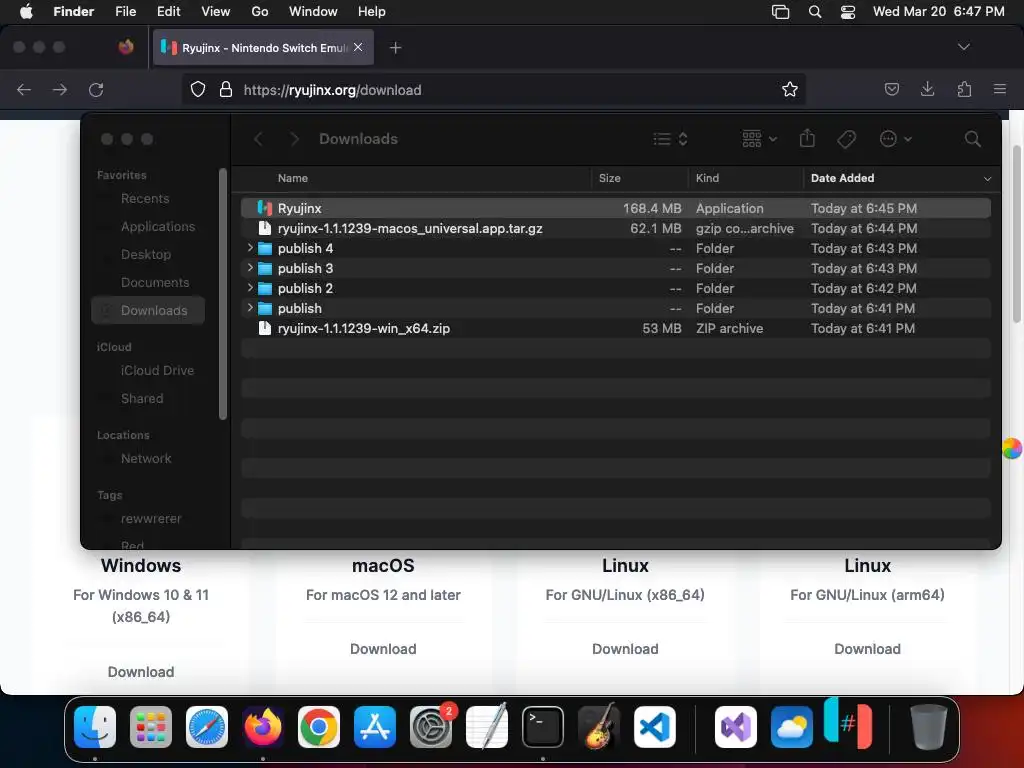Select ryujinx-1.1.1239-win_x64.zip file
The height and width of the screenshot is (768, 1024).
pyautogui.click(x=616, y=328)
